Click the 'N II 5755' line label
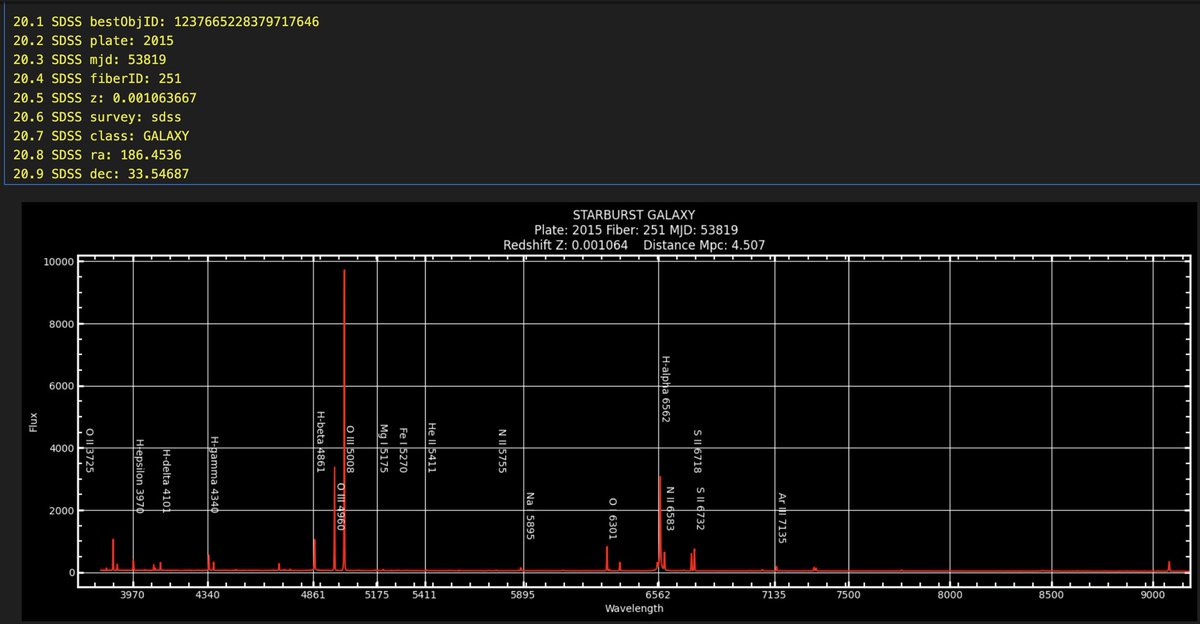 [x=502, y=451]
